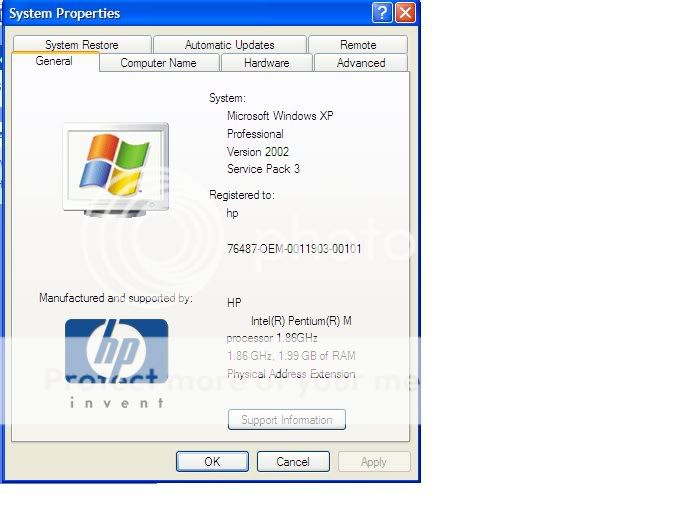The width and height of the screenshot is (700, 525).
Task: Click the 'Service Pack 3' text
Action: [263, 169]
